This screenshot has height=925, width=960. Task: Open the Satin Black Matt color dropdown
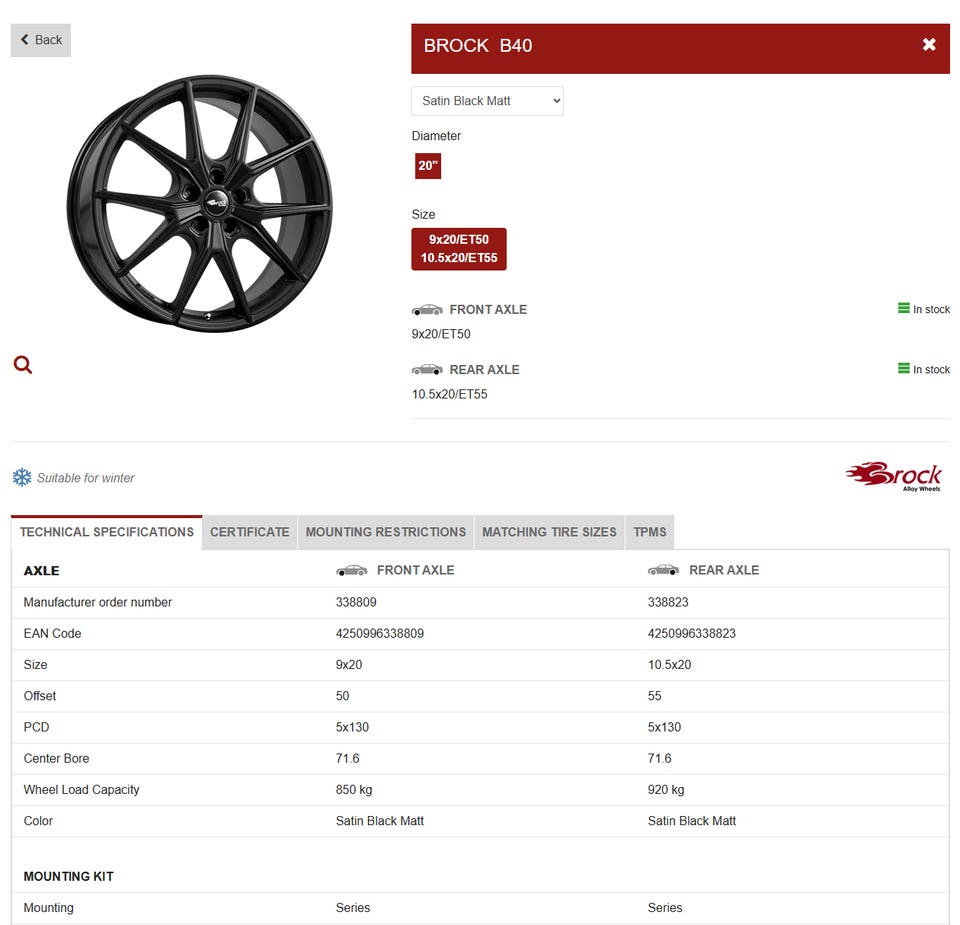coord(487,101)
